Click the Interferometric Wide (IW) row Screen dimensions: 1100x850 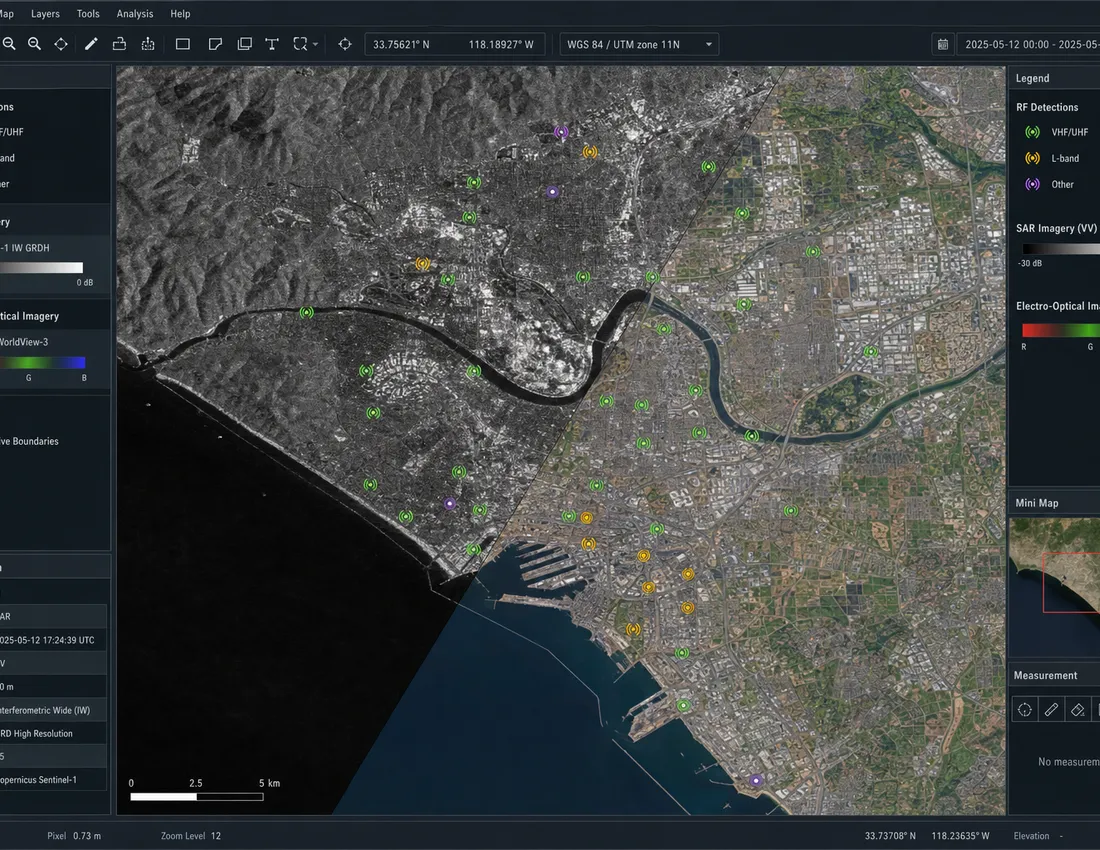click(x=53, y=710)
